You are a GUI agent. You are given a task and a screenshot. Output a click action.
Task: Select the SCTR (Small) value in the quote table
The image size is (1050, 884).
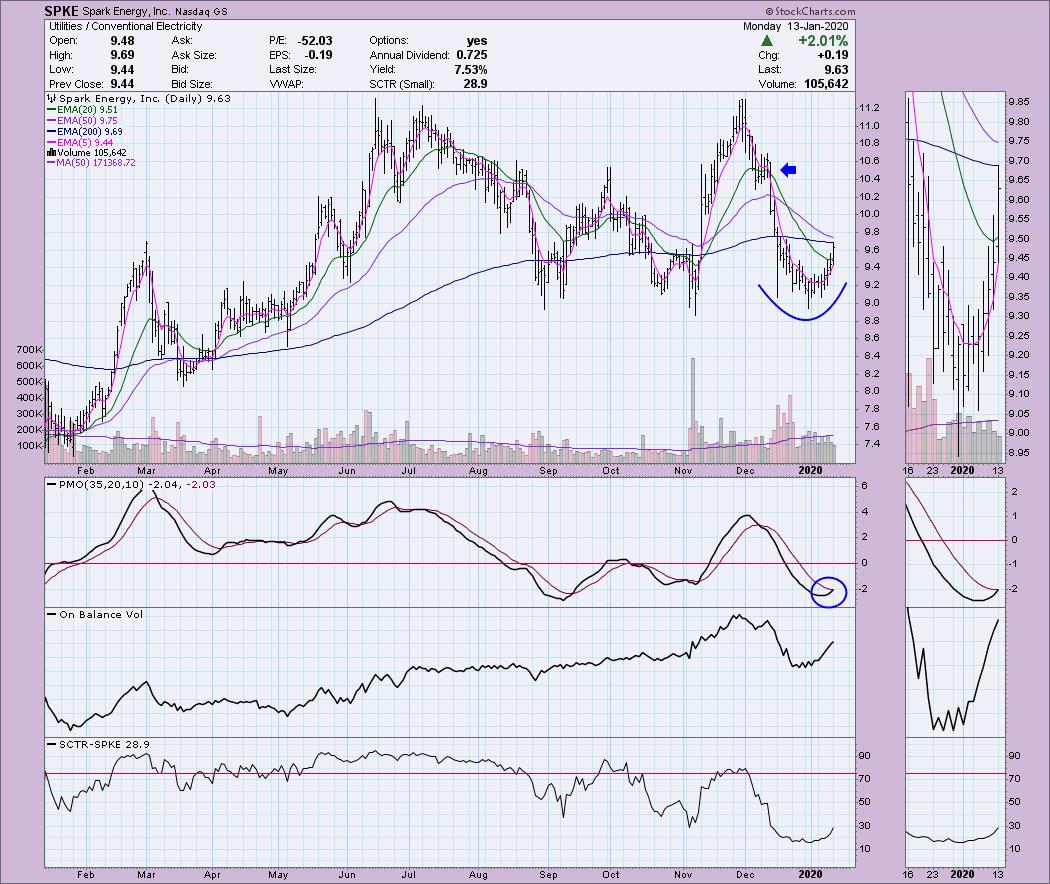point(476,84)
